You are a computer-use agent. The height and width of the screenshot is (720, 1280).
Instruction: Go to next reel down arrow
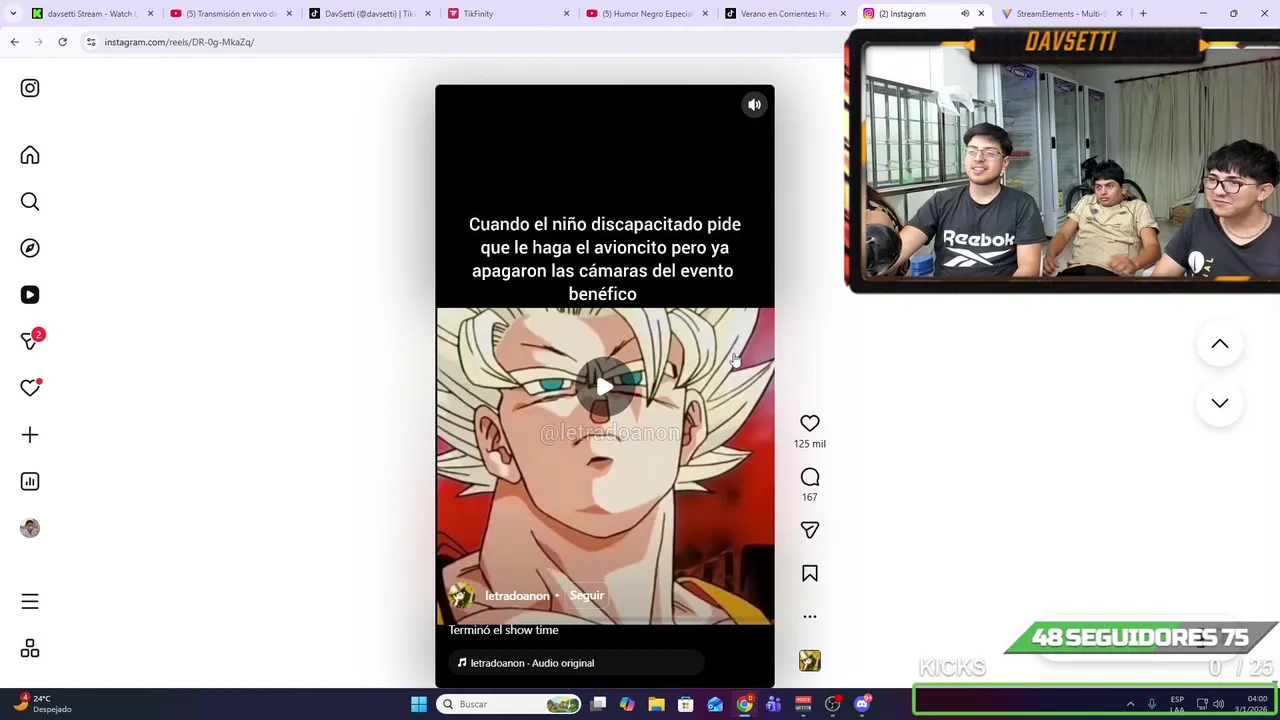tap(1220, 403)
